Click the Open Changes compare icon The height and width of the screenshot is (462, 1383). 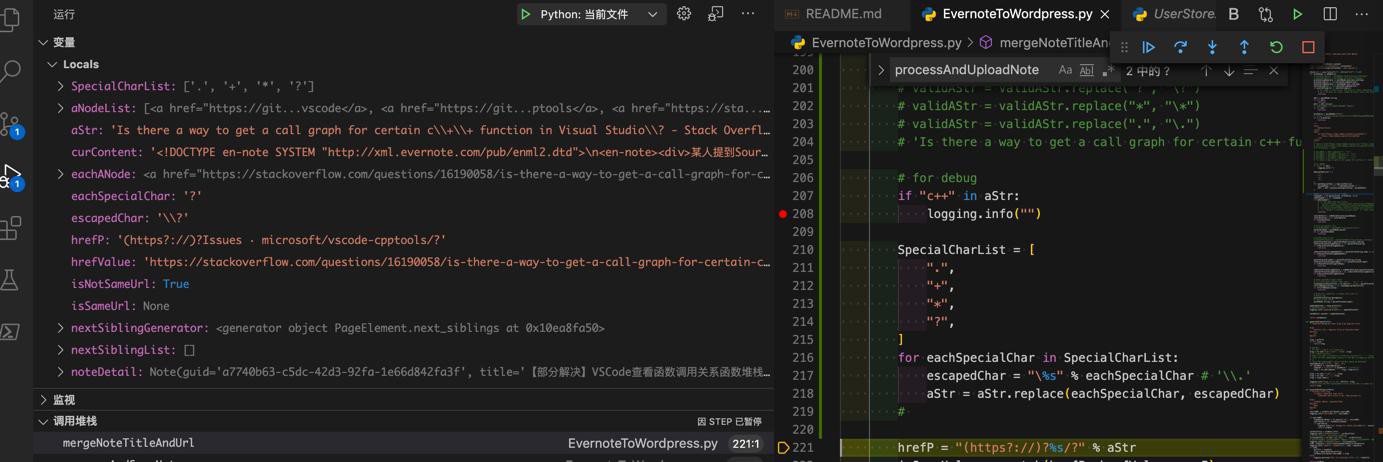pos(1266,14)
